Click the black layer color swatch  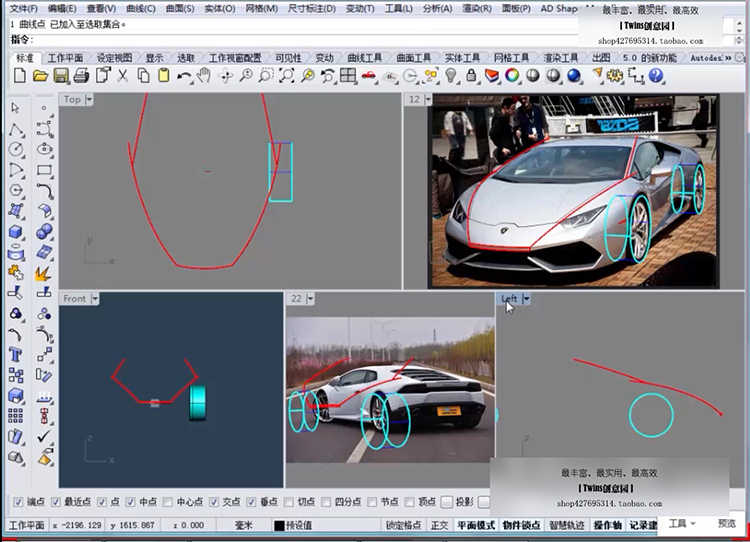(278, 525)
